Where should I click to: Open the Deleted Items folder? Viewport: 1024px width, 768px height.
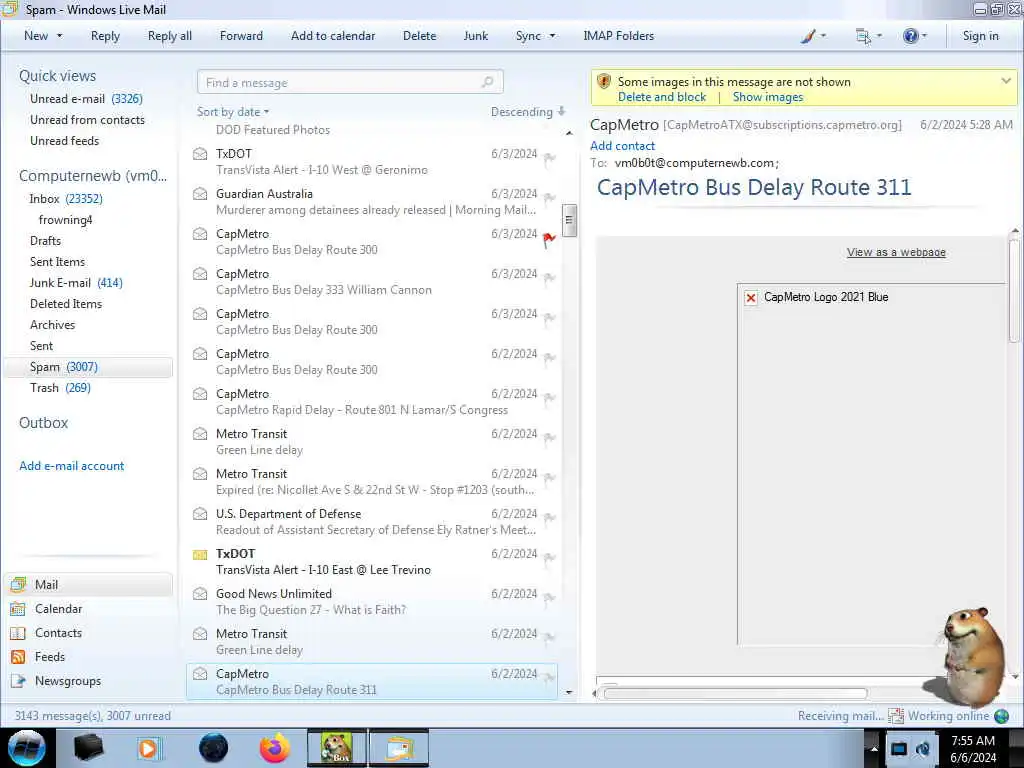(x=65, y=304)
